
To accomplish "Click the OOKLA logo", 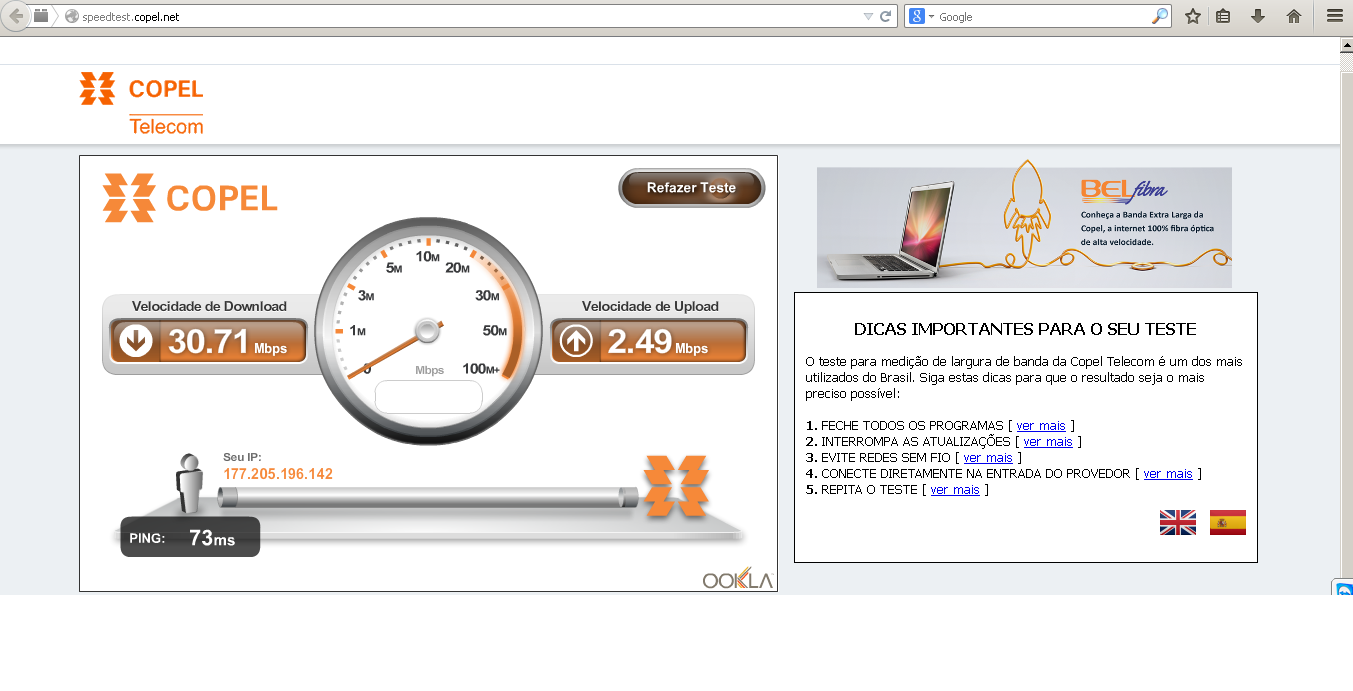I will pos(738,580).
